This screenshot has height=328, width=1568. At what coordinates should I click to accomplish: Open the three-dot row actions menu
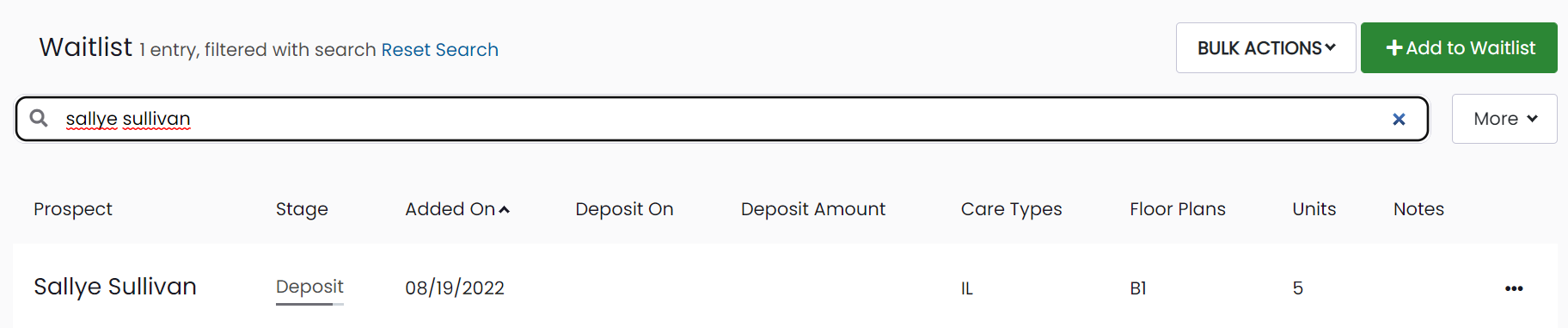point(1514,288)
